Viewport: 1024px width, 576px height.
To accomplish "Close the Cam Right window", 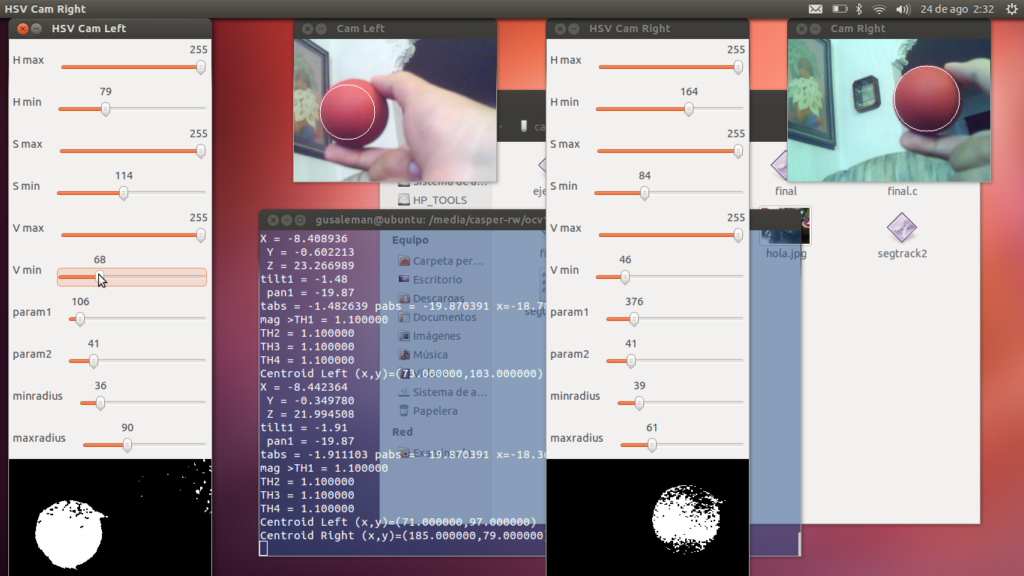I will click(802, 29).
